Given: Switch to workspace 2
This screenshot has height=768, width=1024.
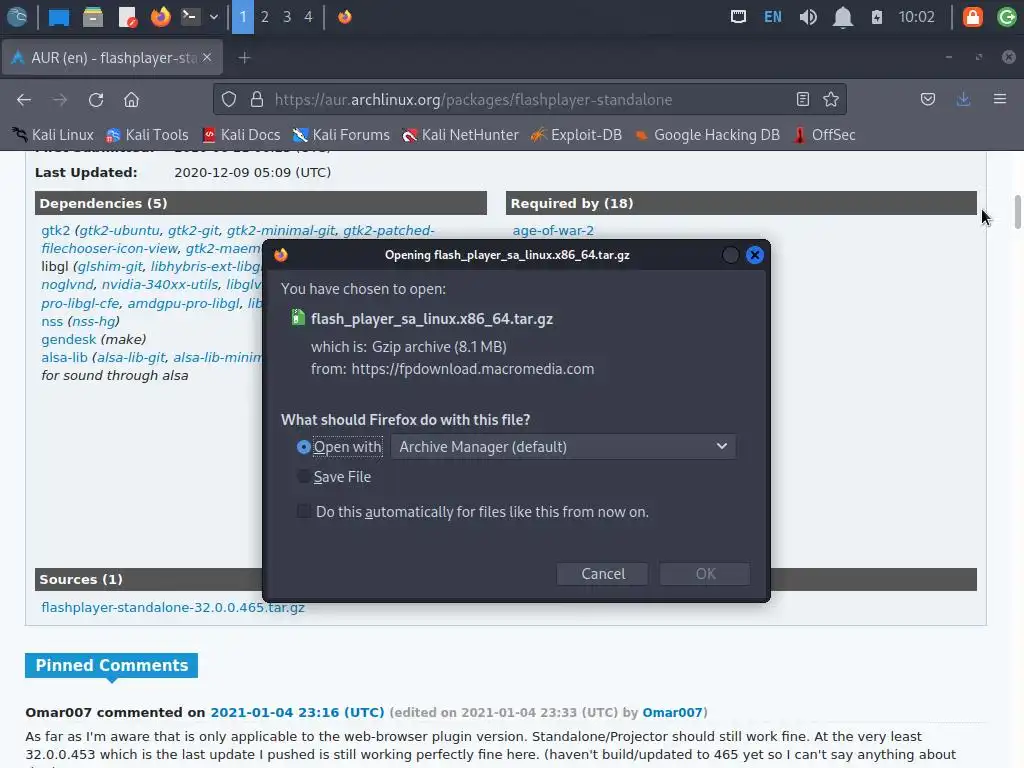Looking at the screenshot, I should (264, 16).
